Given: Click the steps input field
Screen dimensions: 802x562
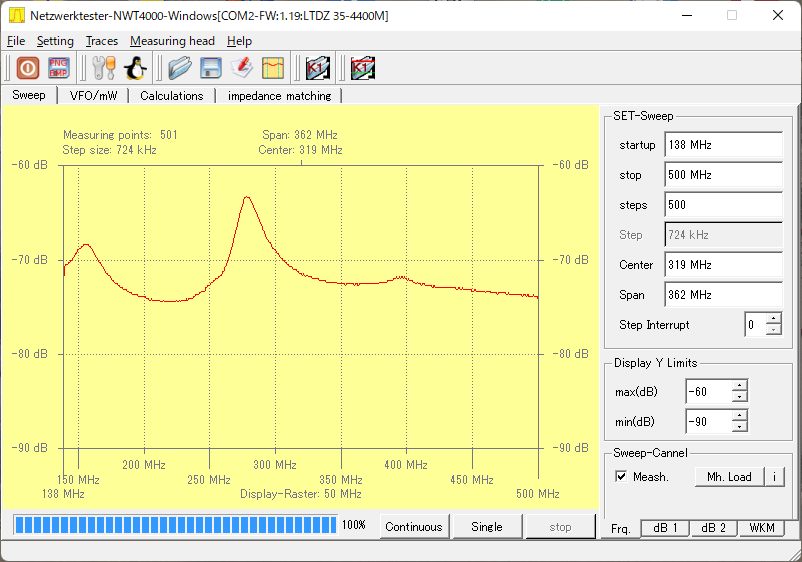Looking at the screenshot, I should point(724,205).
